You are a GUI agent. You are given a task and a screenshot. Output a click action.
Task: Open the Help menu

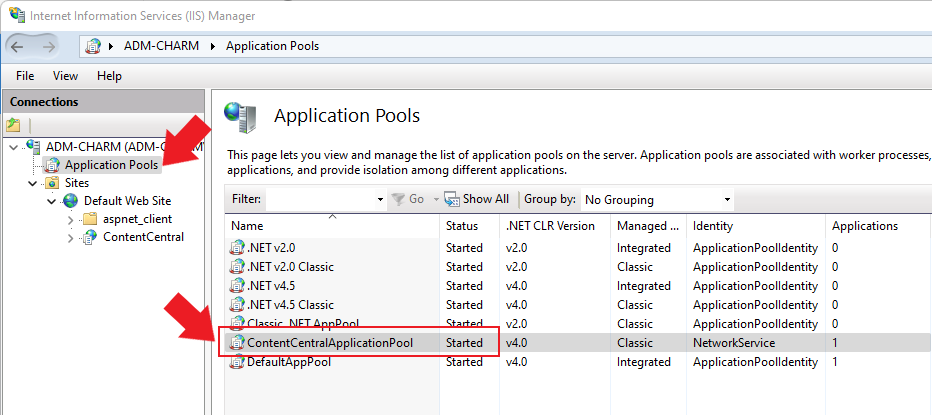pos(109,76)
